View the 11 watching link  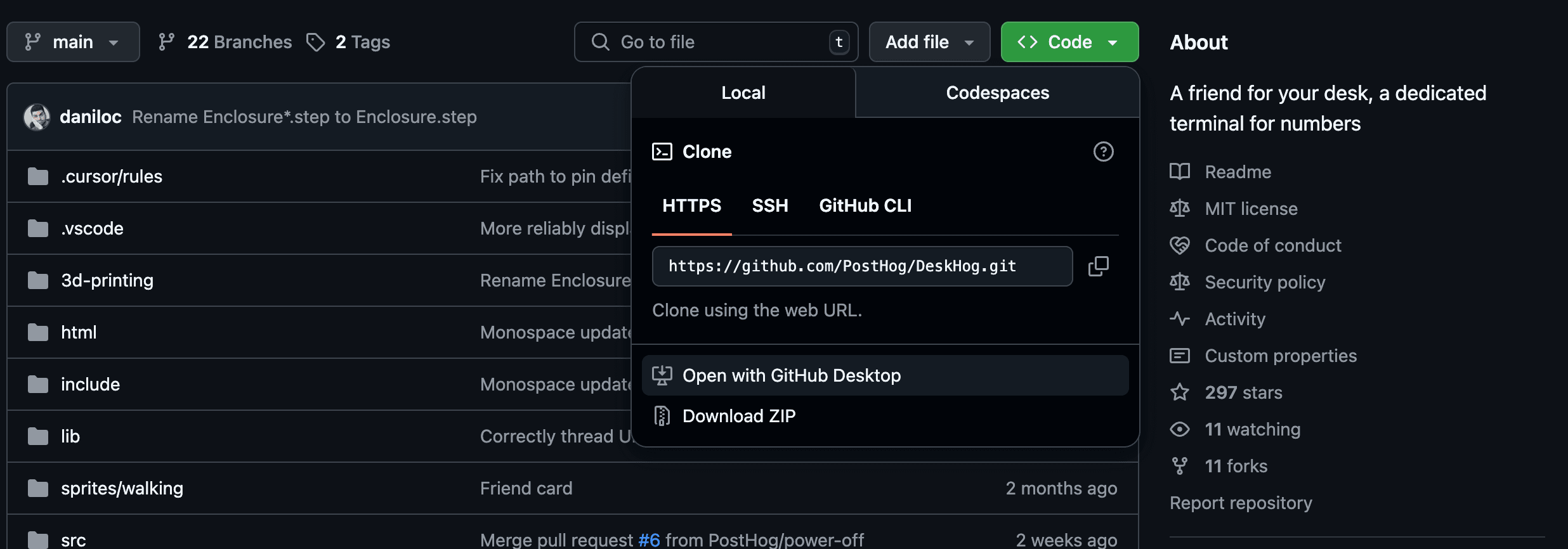click(x=1253, y=429)
